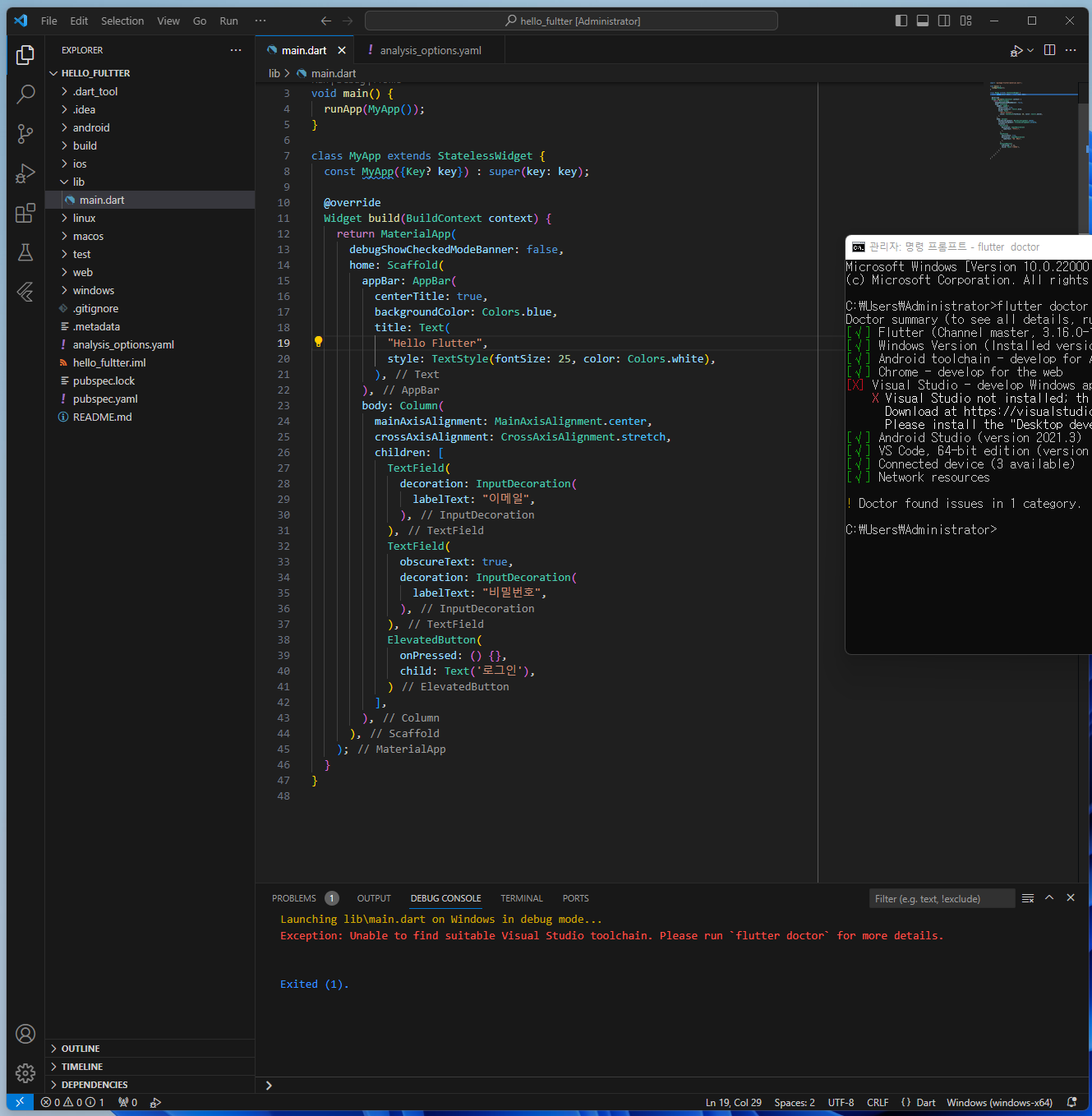
Task: Customize layout from the title bar
Action: click(x=966, y=21)
